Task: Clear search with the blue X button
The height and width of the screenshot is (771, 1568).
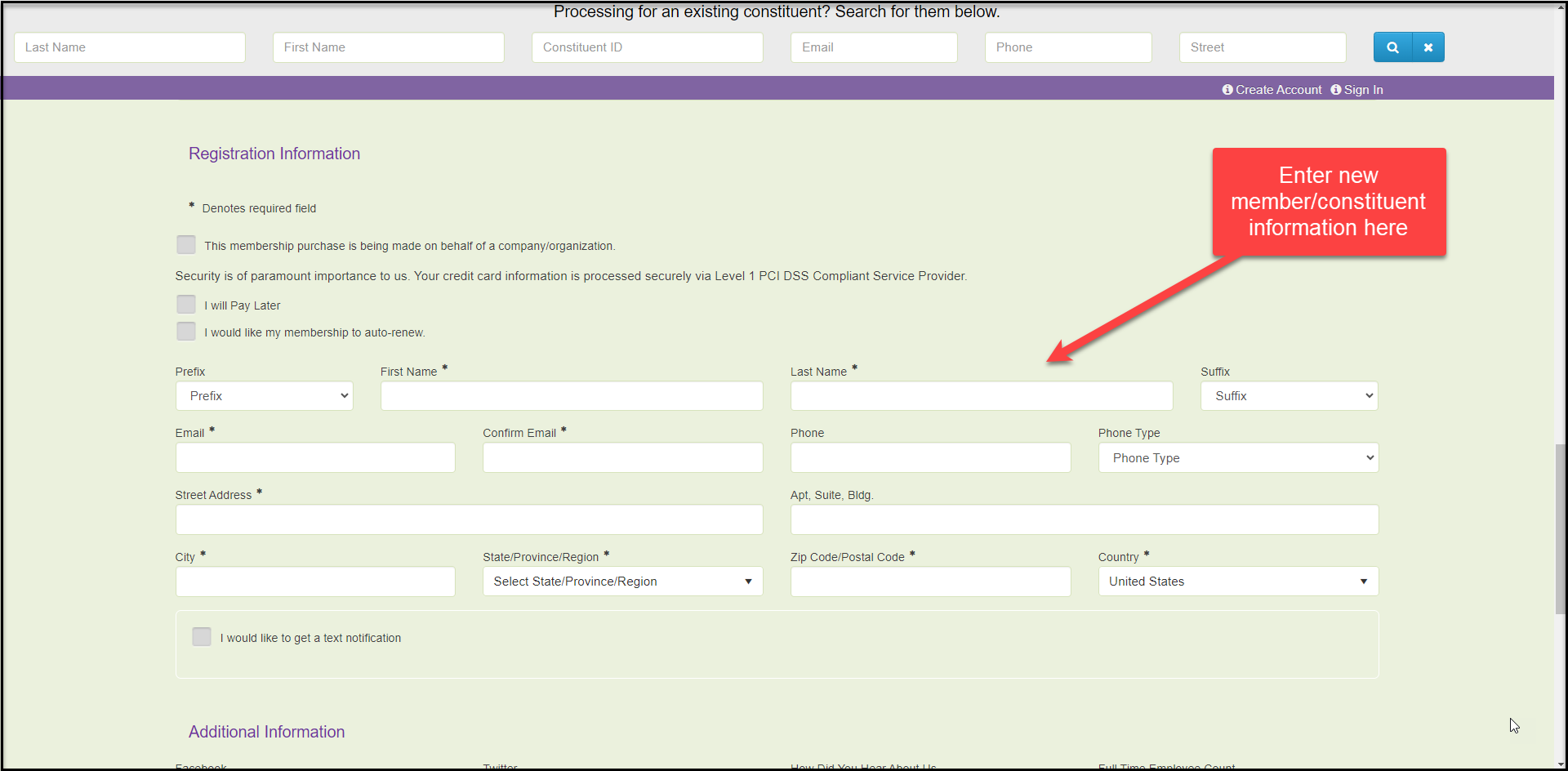Action: 1428,47
